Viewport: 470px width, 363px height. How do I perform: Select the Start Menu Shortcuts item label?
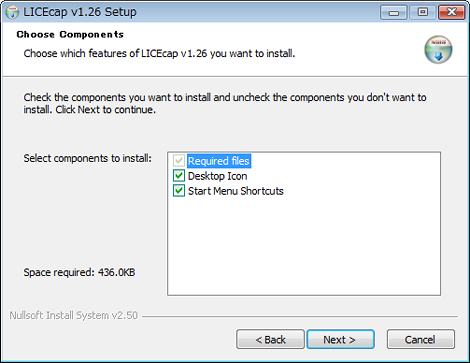(236, 191)
